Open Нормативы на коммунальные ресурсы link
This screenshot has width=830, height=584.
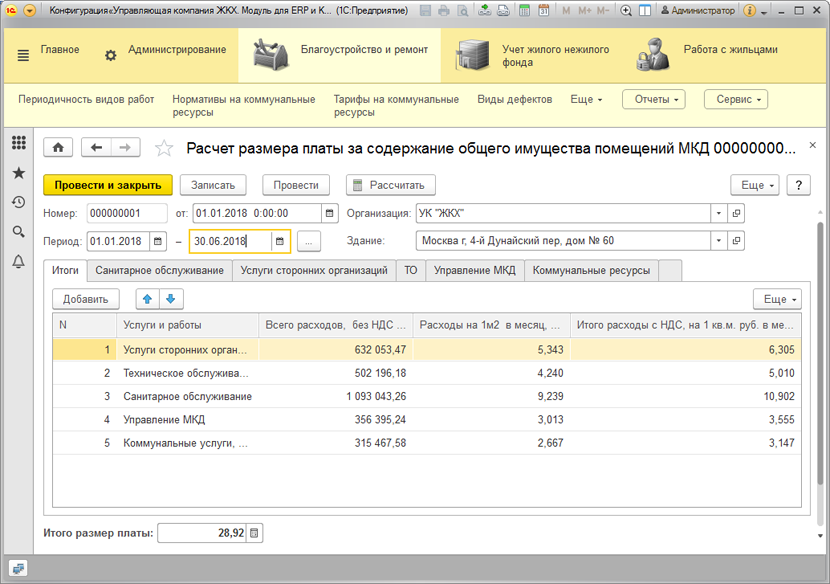click(x=243, y=105)
